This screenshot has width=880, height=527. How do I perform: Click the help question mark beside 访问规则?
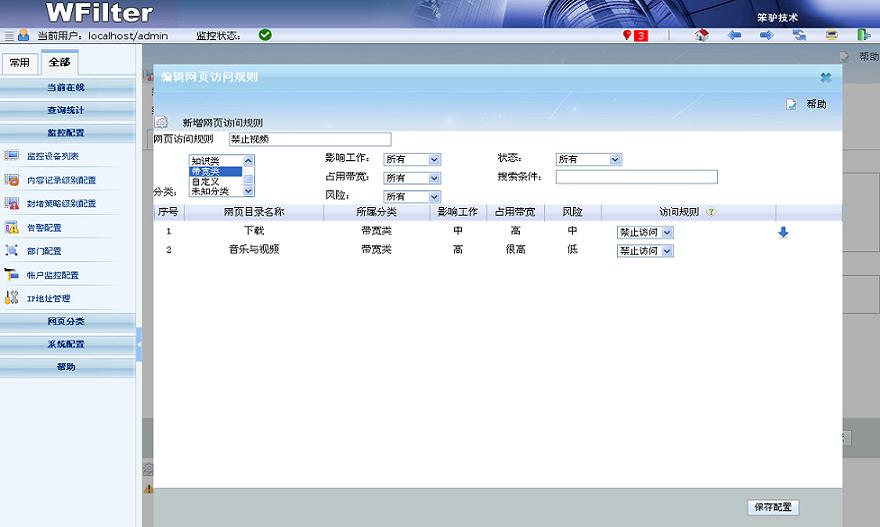[711, 212]
